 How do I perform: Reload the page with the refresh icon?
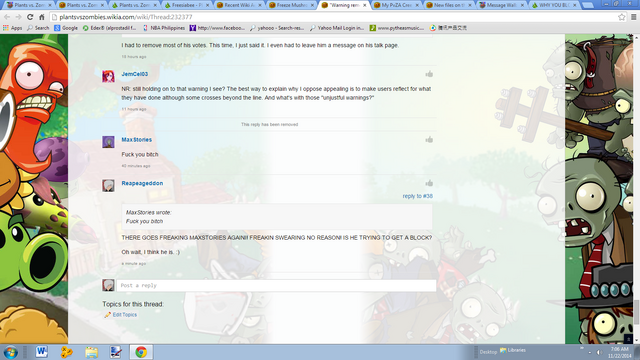[x=30, y=17]
